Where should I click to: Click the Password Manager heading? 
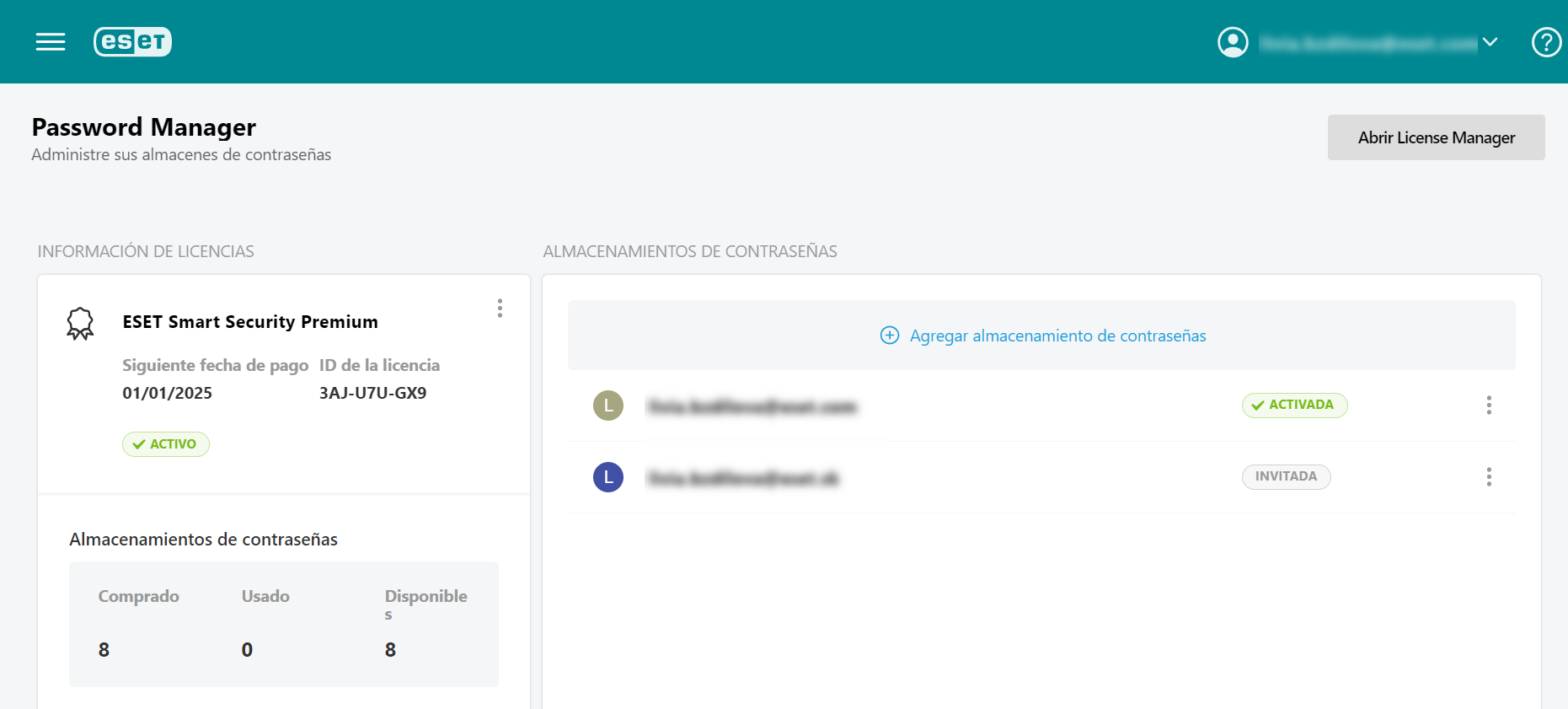(x=144, y=127)
